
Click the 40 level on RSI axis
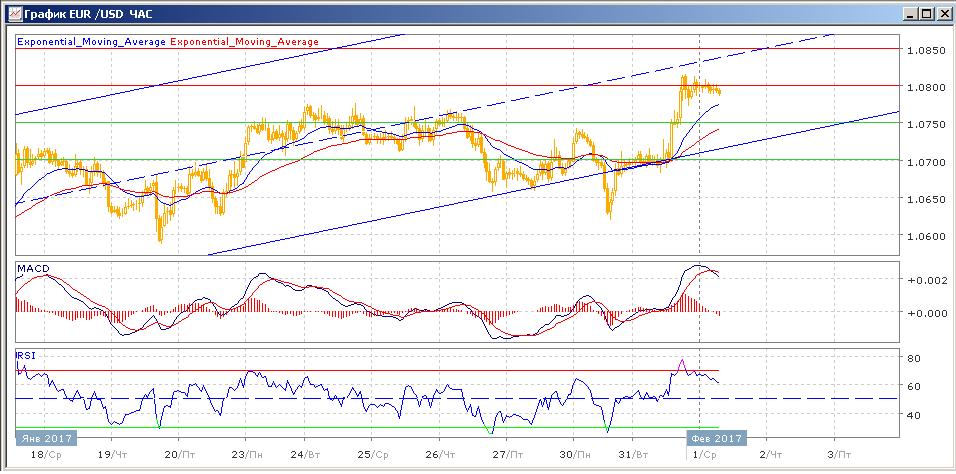[x=912, y=415]
